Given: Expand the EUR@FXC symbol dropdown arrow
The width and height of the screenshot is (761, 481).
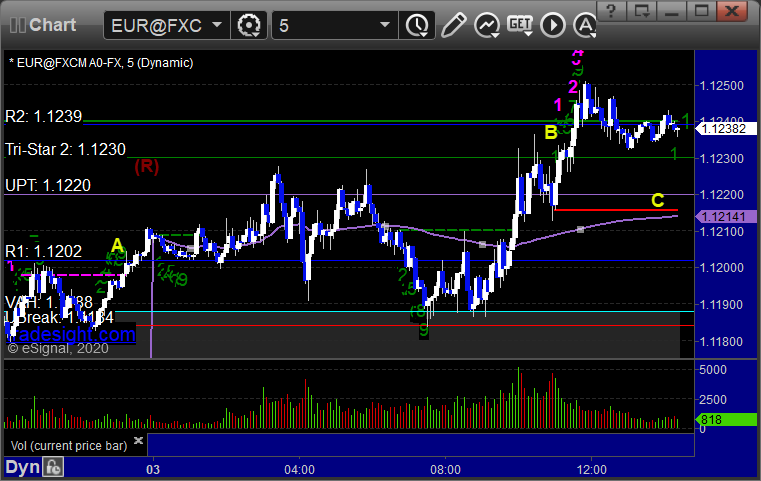Looking at the screenshot, I should pos(217,24).
